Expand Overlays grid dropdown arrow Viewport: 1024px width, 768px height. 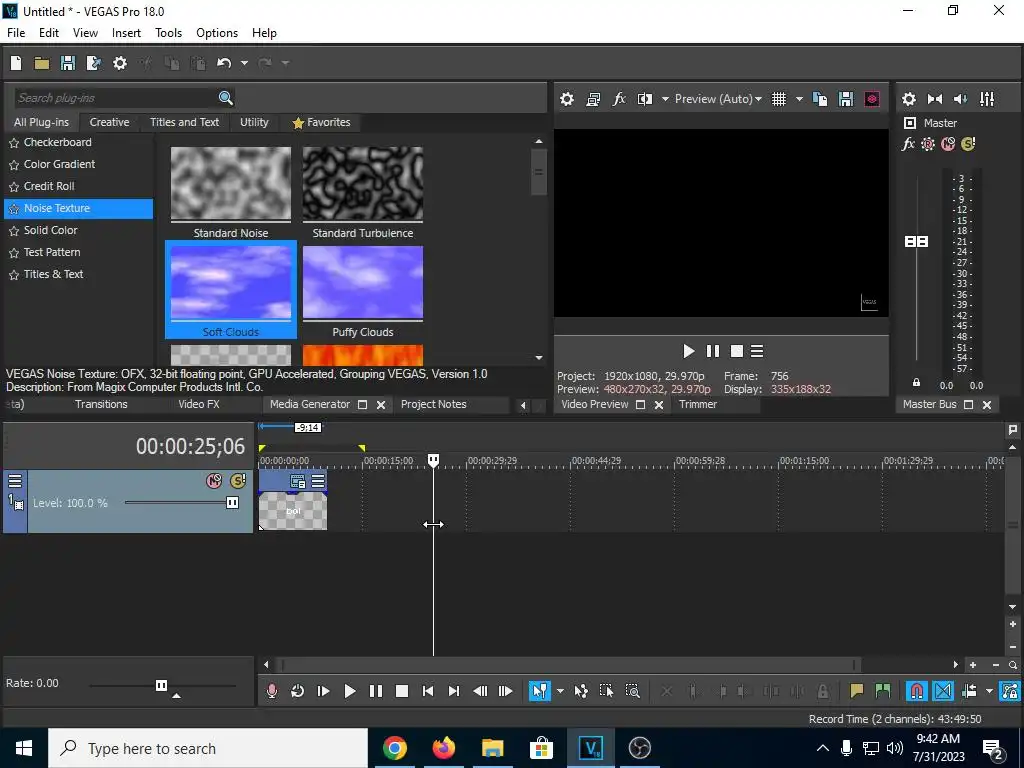point(799,99)
